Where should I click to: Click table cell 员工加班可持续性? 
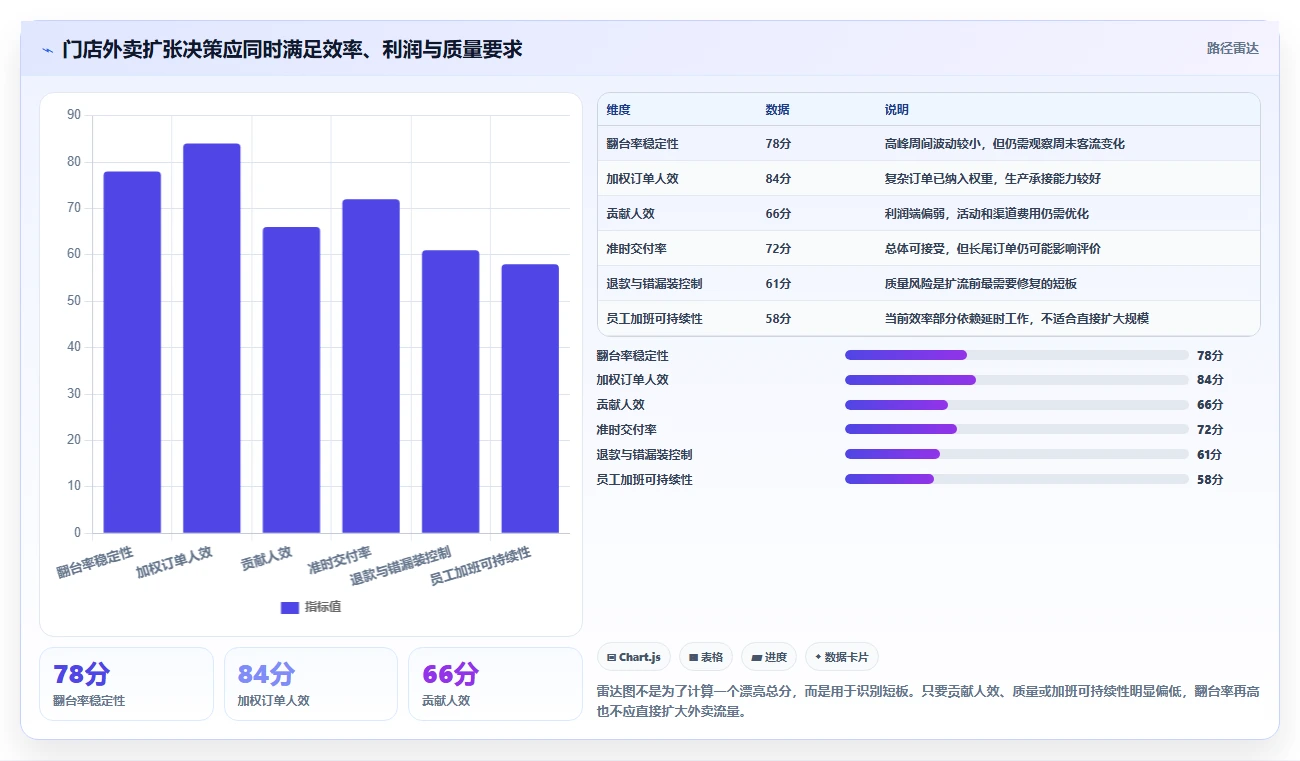(655, 319)
